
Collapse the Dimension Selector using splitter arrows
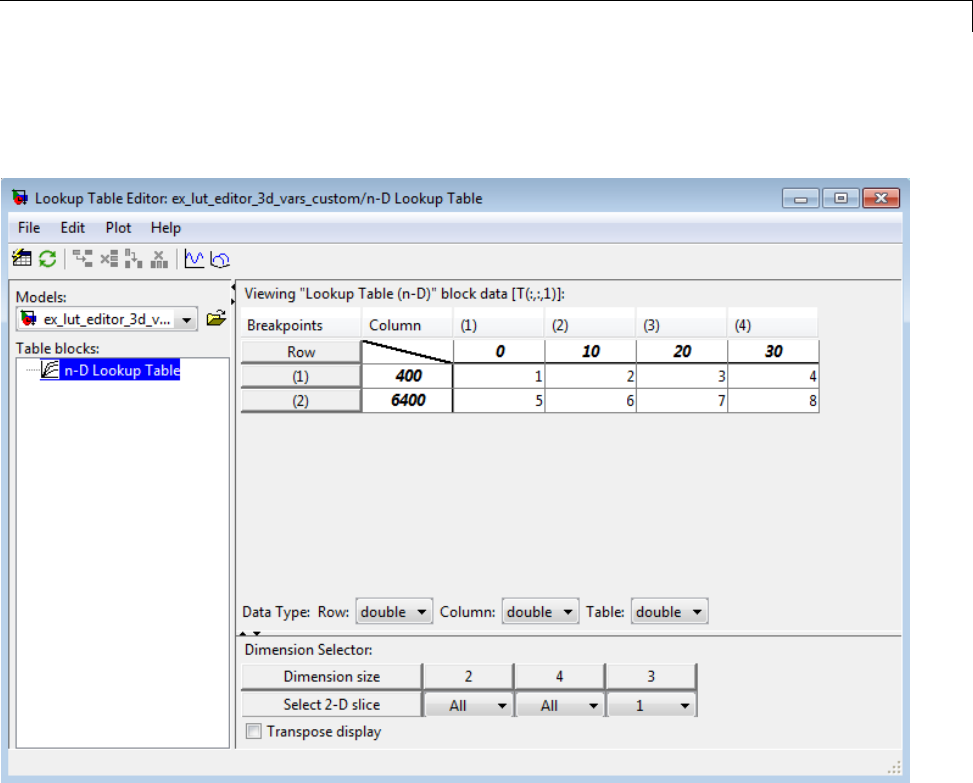(x=257, y=633)
